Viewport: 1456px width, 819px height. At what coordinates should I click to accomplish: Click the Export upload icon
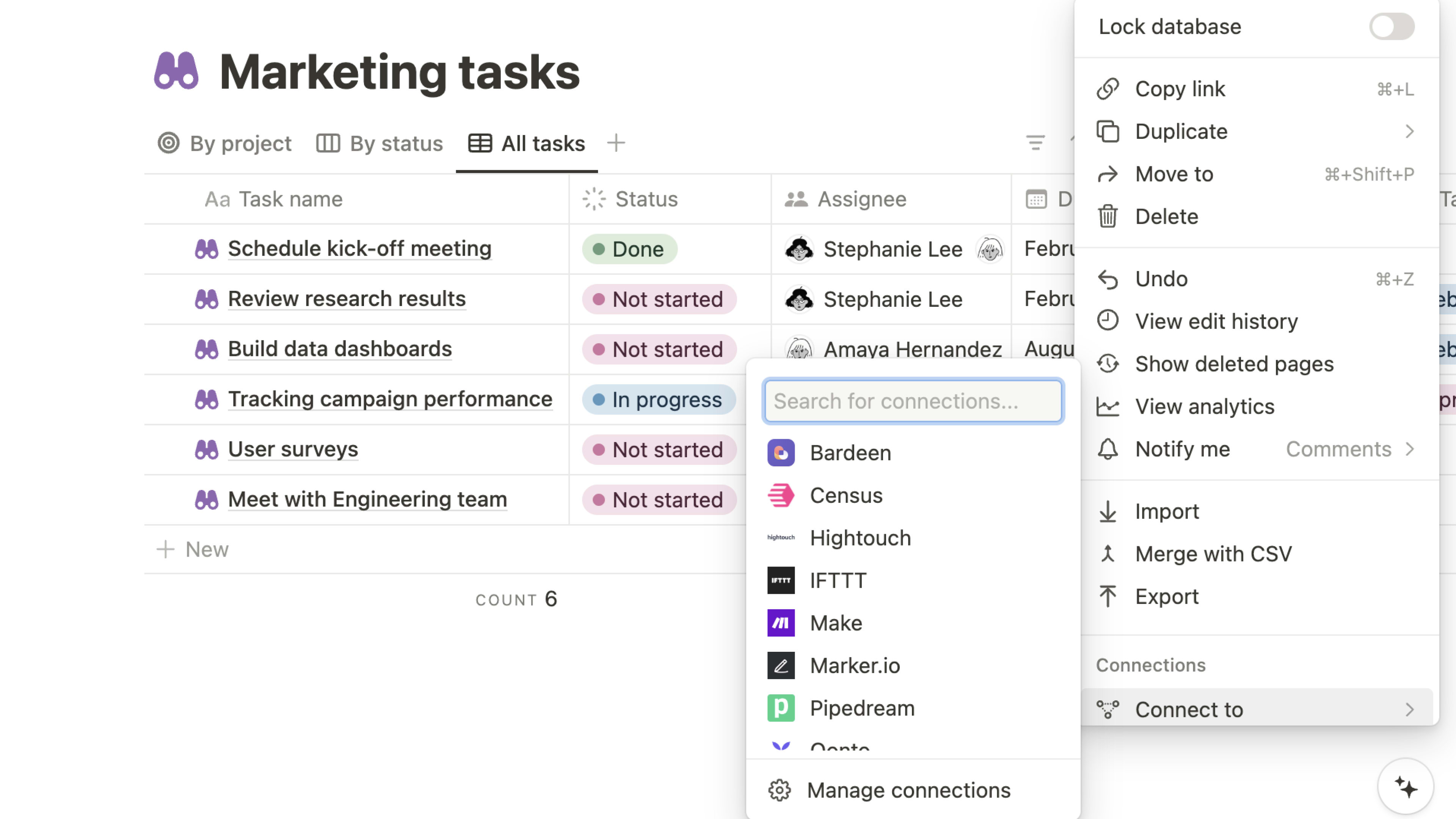point(1108,596)
